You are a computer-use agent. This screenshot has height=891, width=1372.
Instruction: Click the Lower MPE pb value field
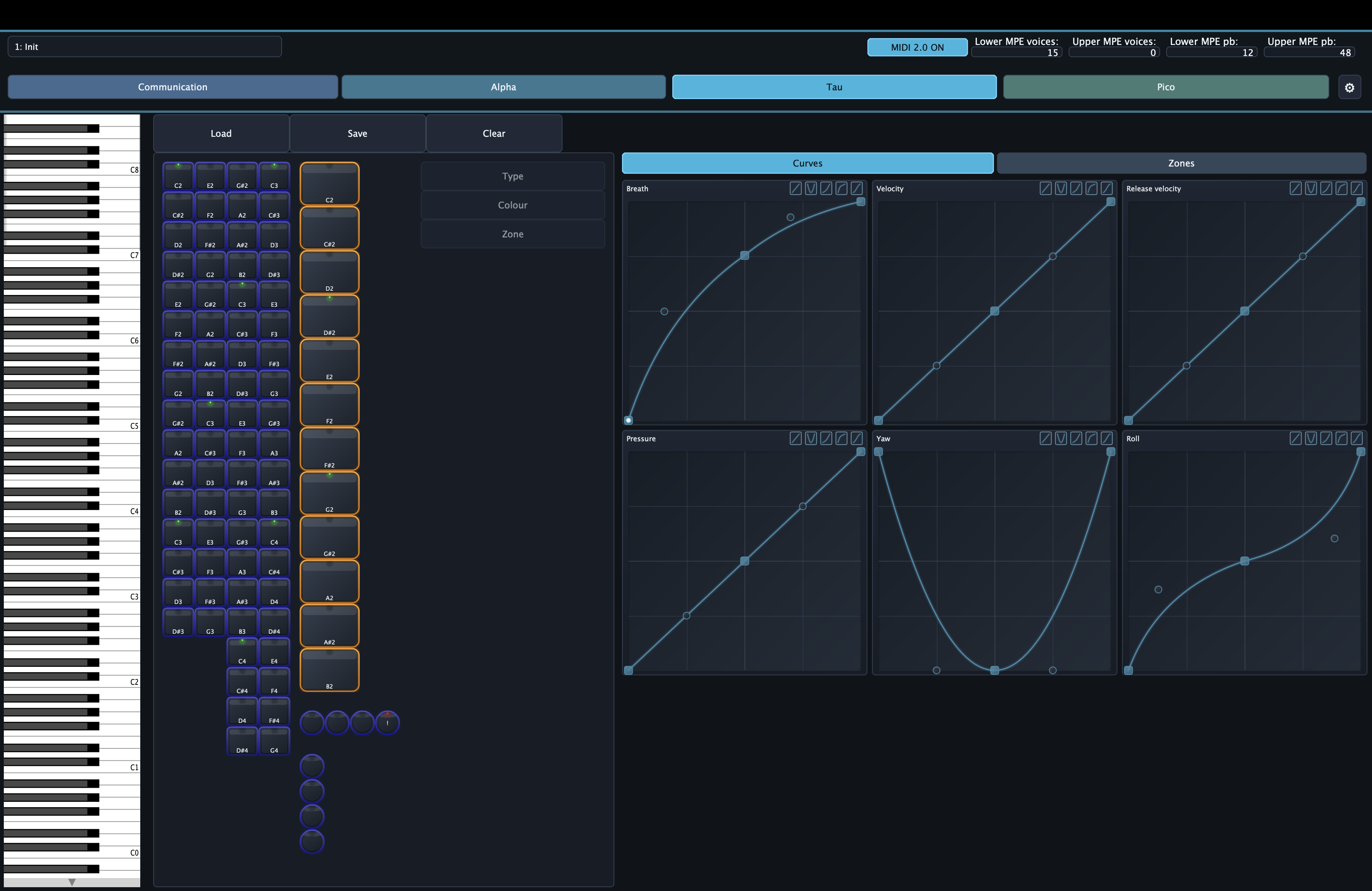(1211, 53)
